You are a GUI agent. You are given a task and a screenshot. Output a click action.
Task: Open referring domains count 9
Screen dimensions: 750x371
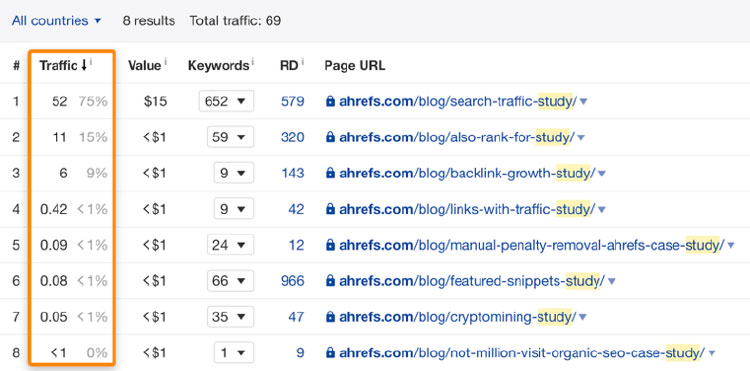click(x=300, y=353)
